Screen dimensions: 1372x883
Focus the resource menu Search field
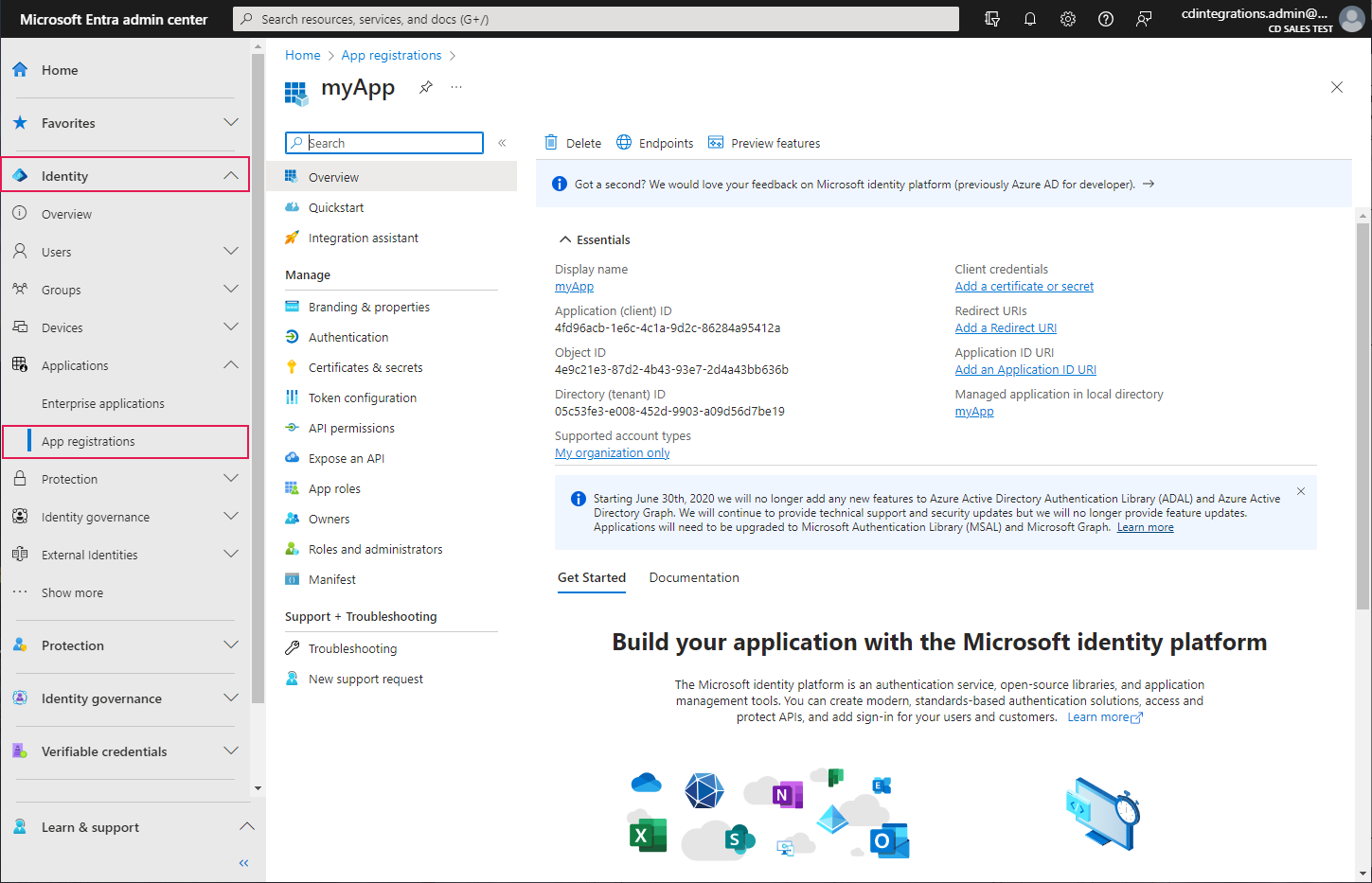384,143
